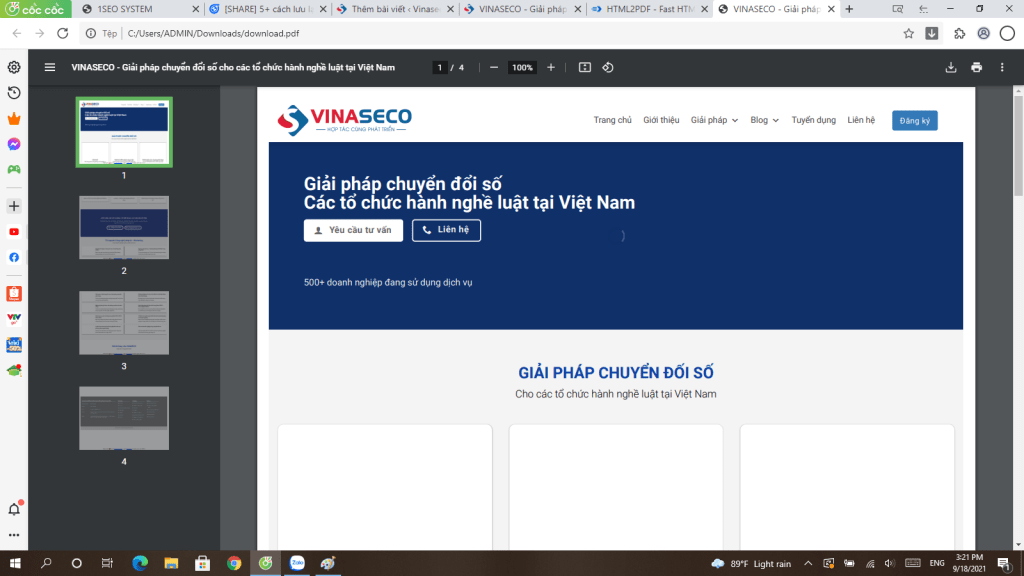Open sidebar notifications bell

(x=14, y=509)
